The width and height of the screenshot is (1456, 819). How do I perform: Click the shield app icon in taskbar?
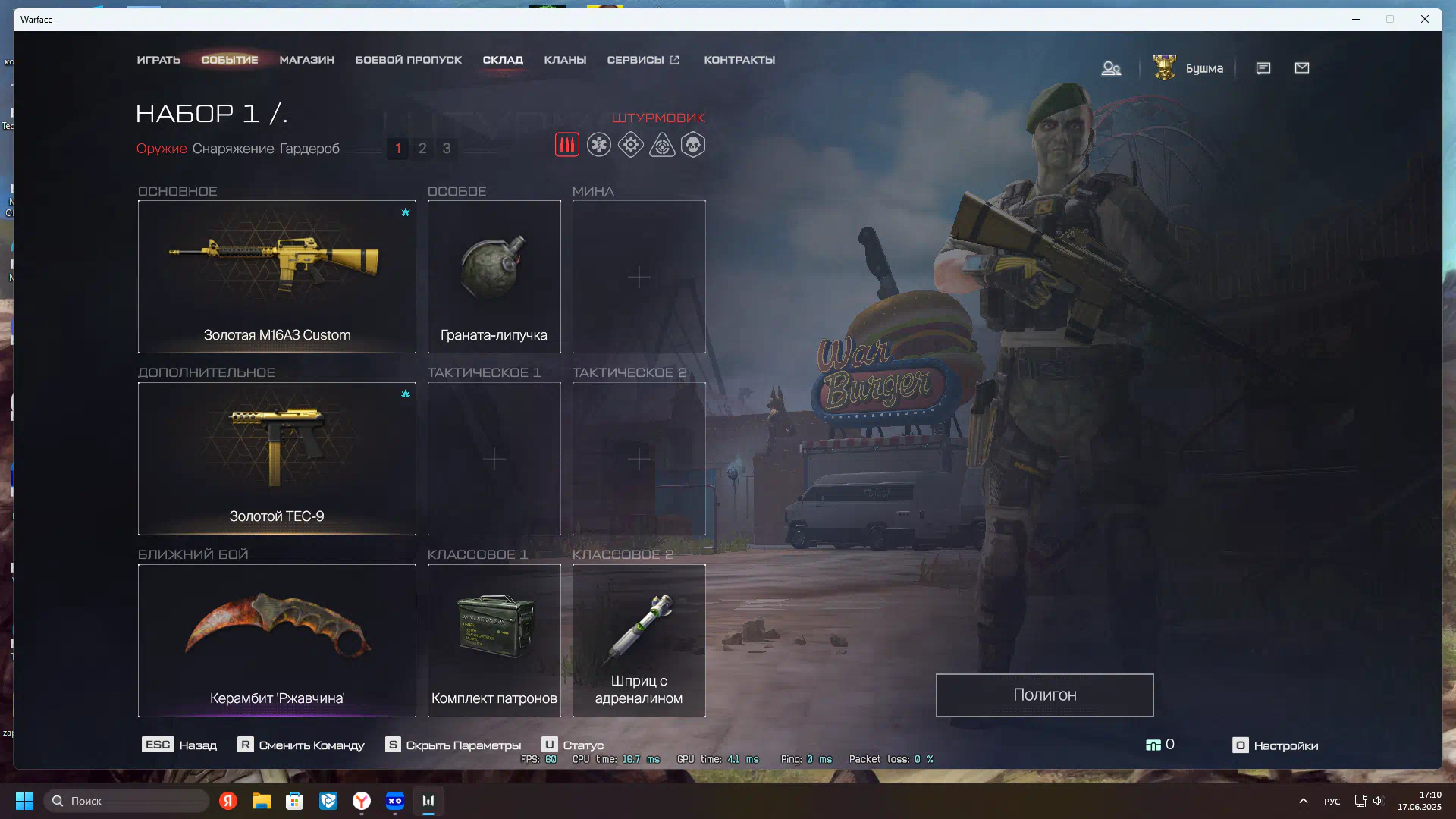click(328, 801)
